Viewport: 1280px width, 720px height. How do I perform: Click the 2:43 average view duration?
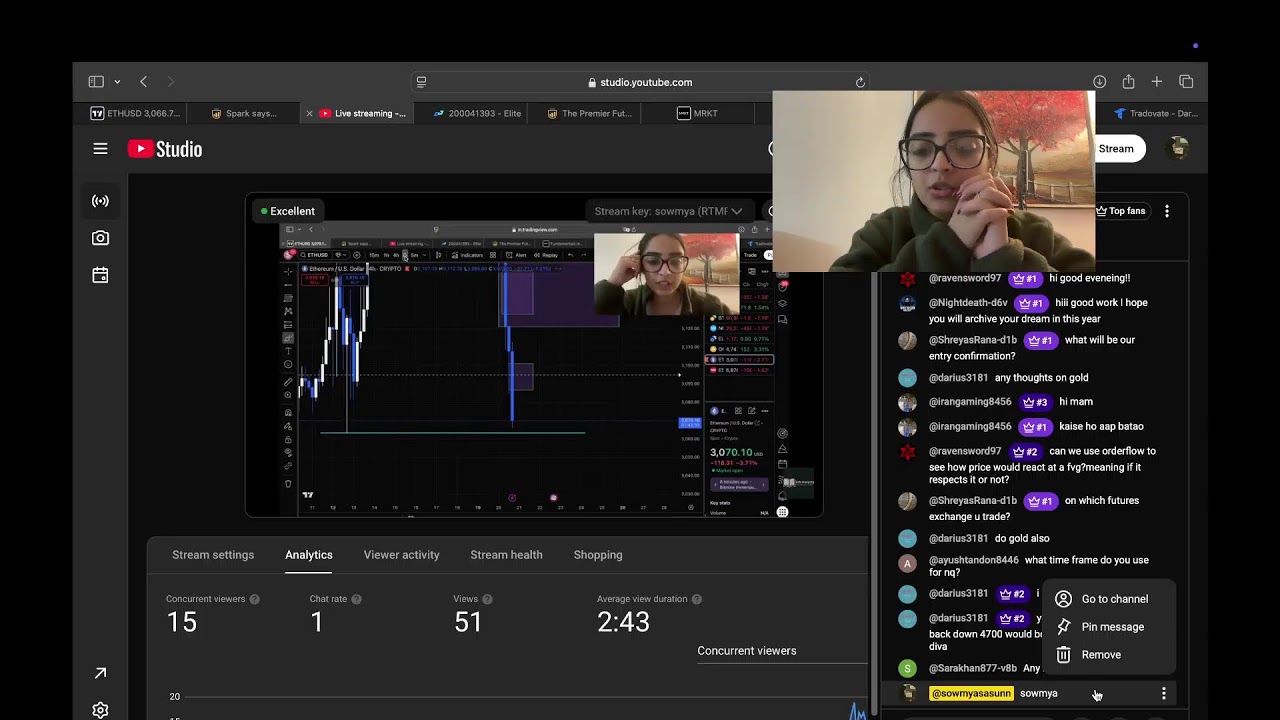[x=623, y=622]
